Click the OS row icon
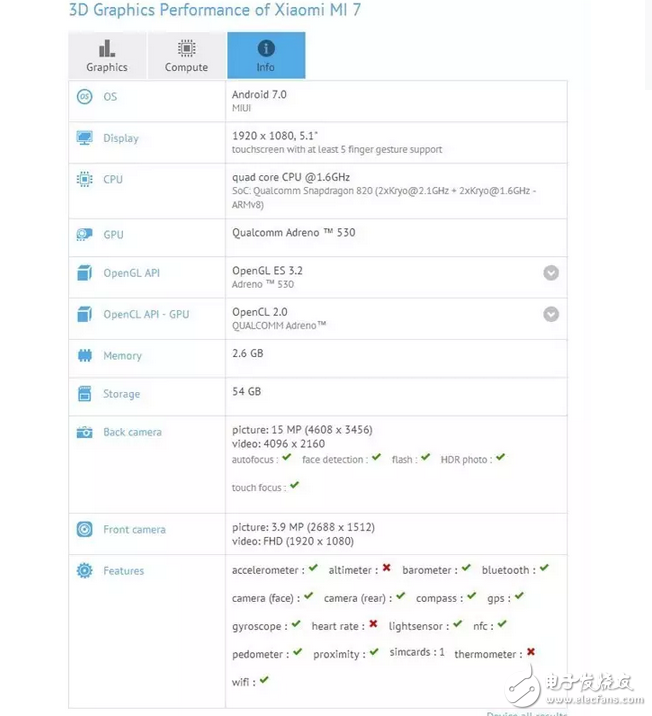652x716 pixels. click(x=85, y=97)
